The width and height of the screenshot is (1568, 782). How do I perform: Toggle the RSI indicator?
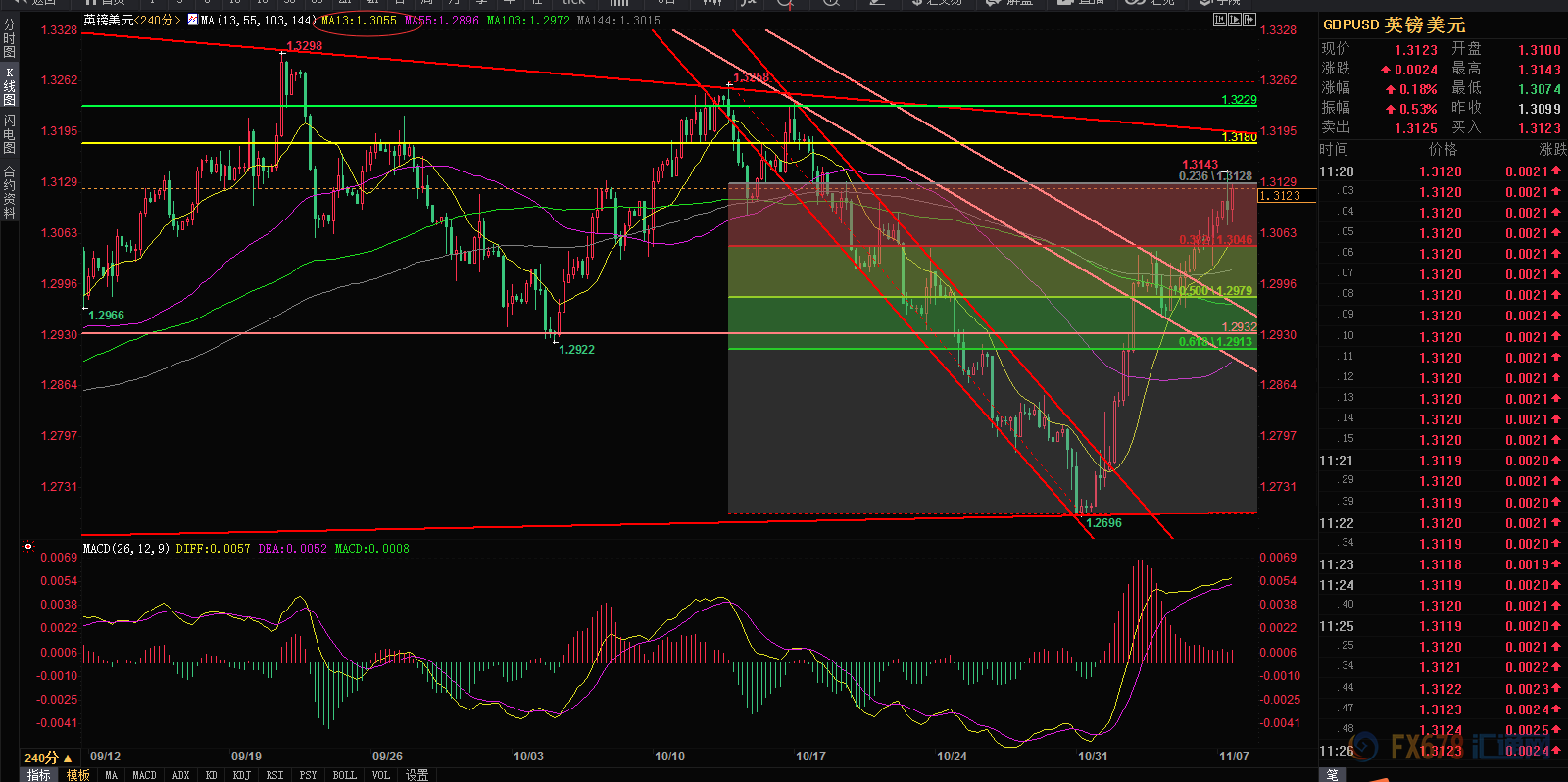(274, 775)
